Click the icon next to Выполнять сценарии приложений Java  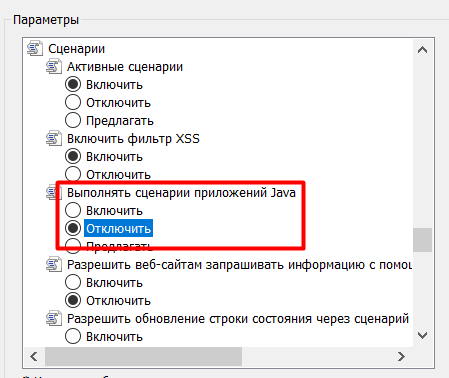click(54, 192)
